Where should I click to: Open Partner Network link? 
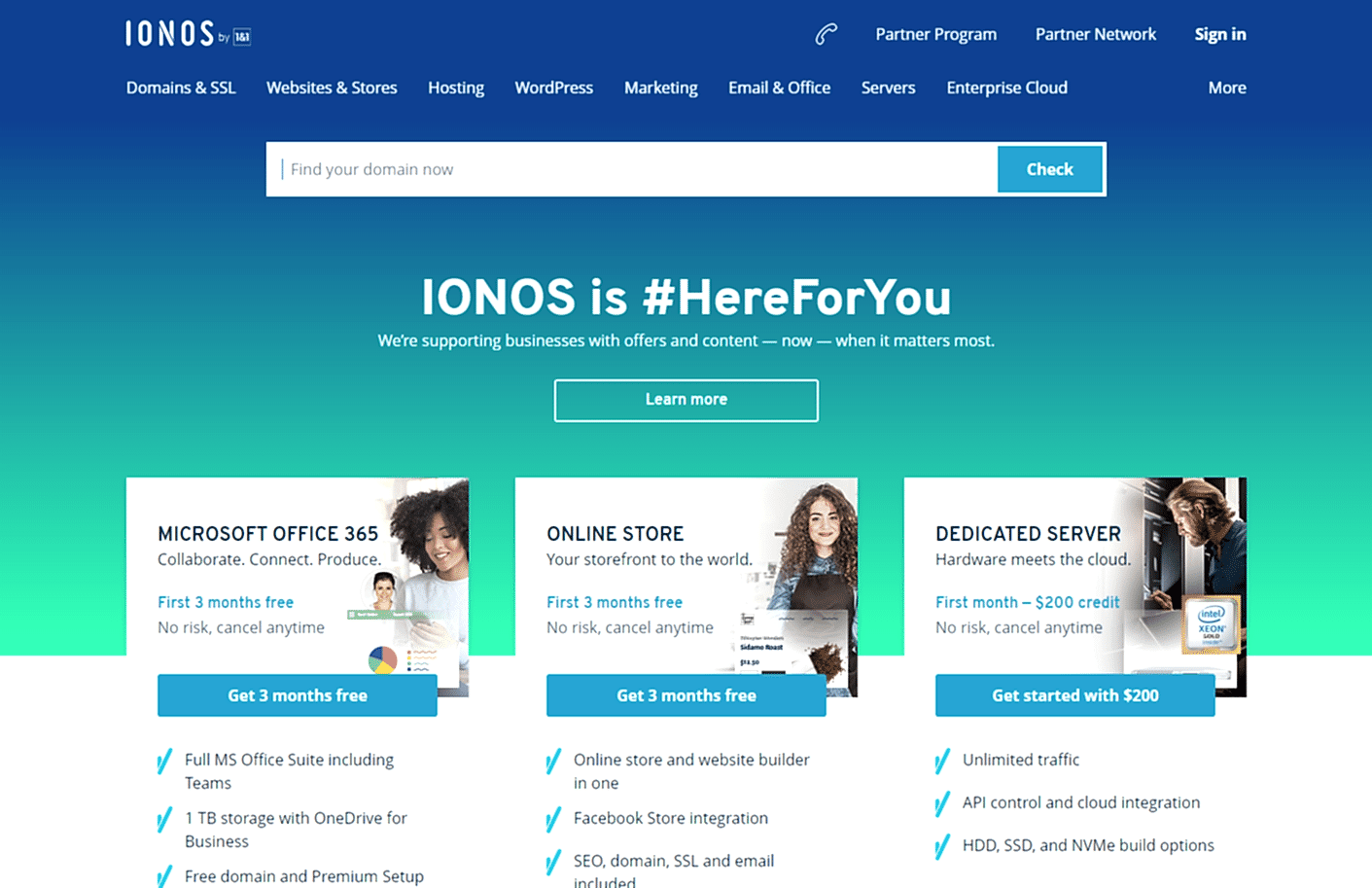[1096, 34]
